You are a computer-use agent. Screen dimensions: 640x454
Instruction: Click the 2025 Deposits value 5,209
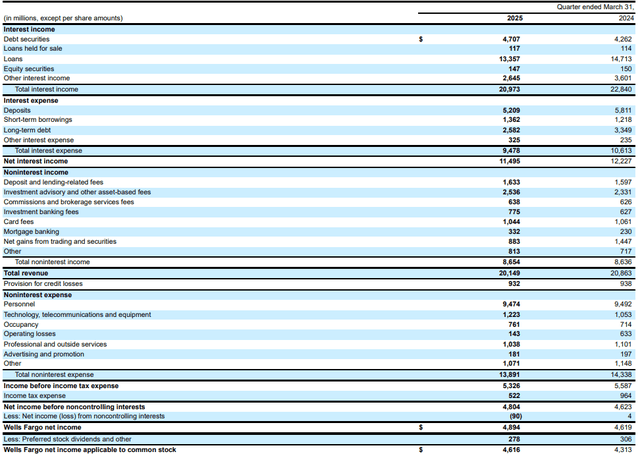[511, 110]
